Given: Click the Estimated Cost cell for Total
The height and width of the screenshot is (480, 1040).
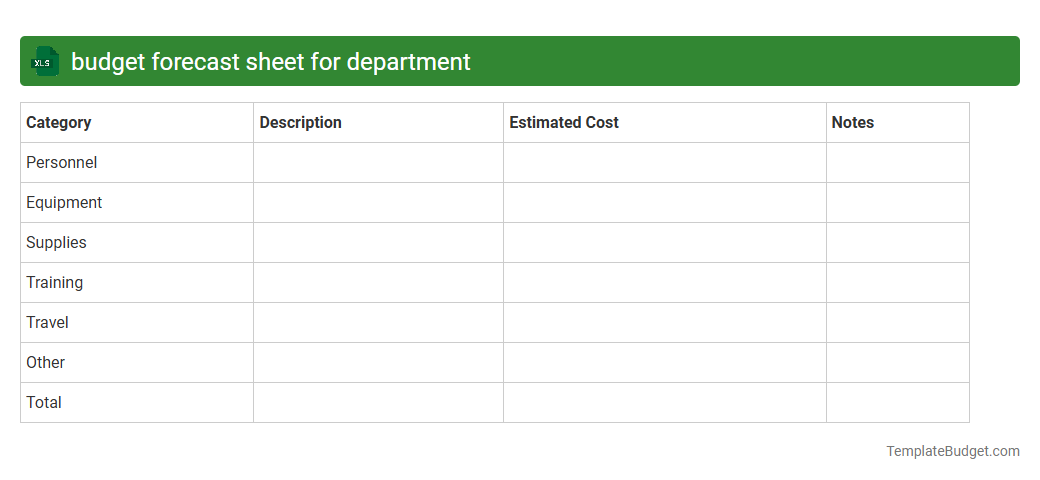Looking at the screenshot, I should pyautogui.click(x=665, y=402).
